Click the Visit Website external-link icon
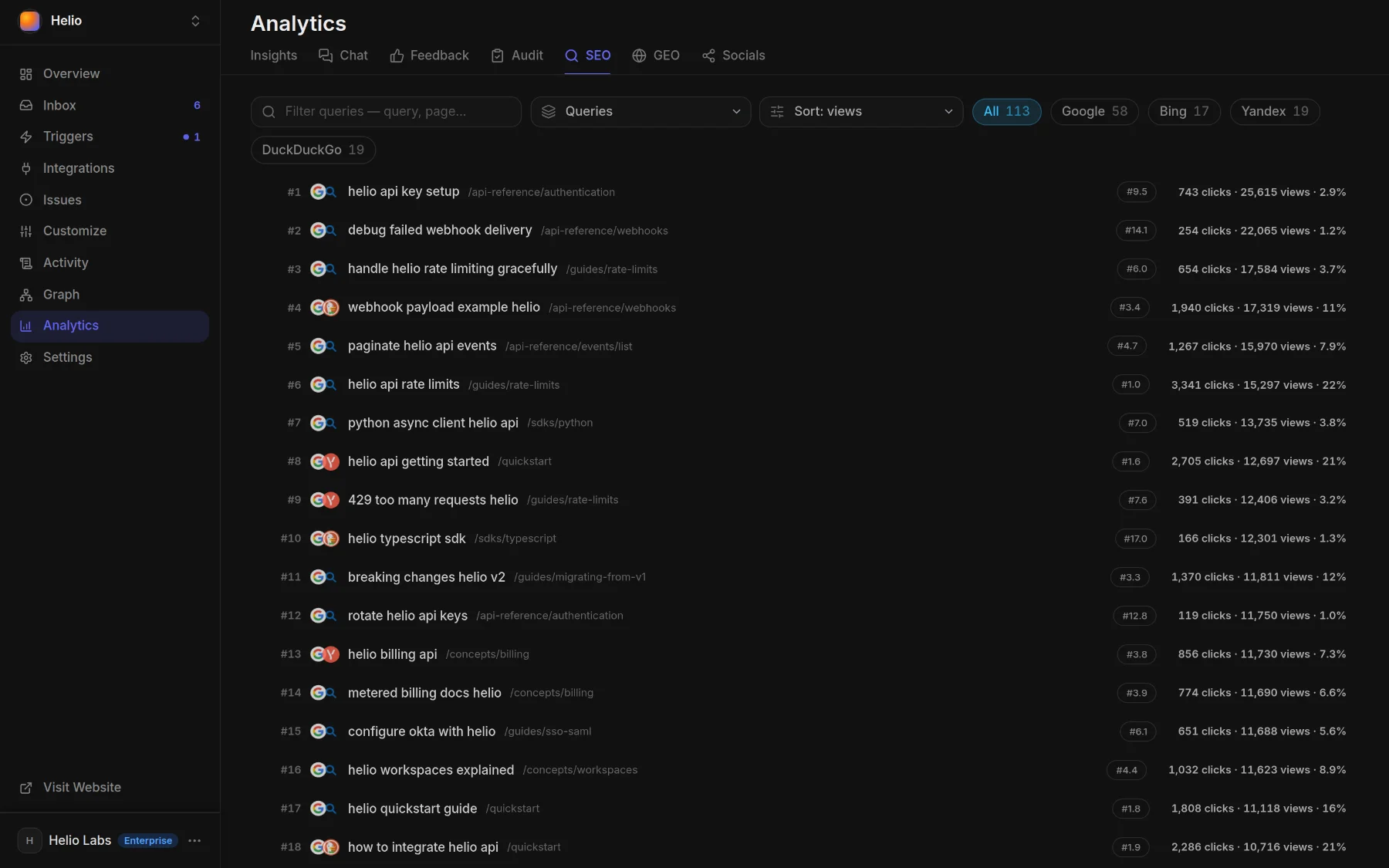 26,788
